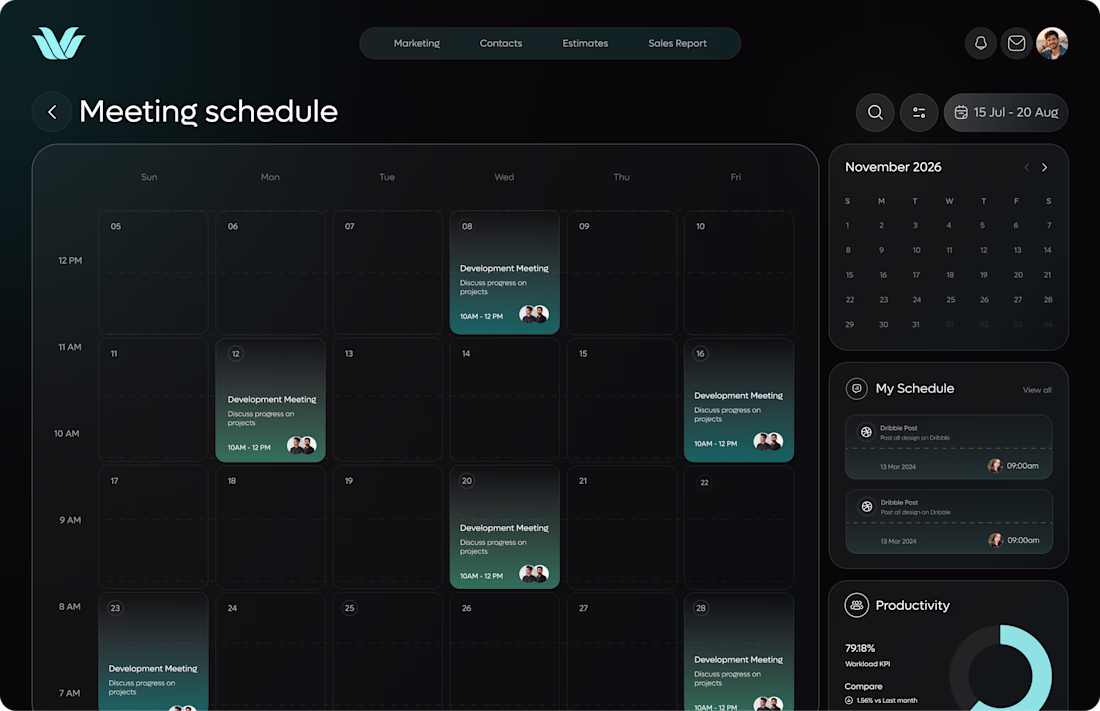Open the filter sliders button
Screen dimensions: 1100x711
[x=919, y=112]
